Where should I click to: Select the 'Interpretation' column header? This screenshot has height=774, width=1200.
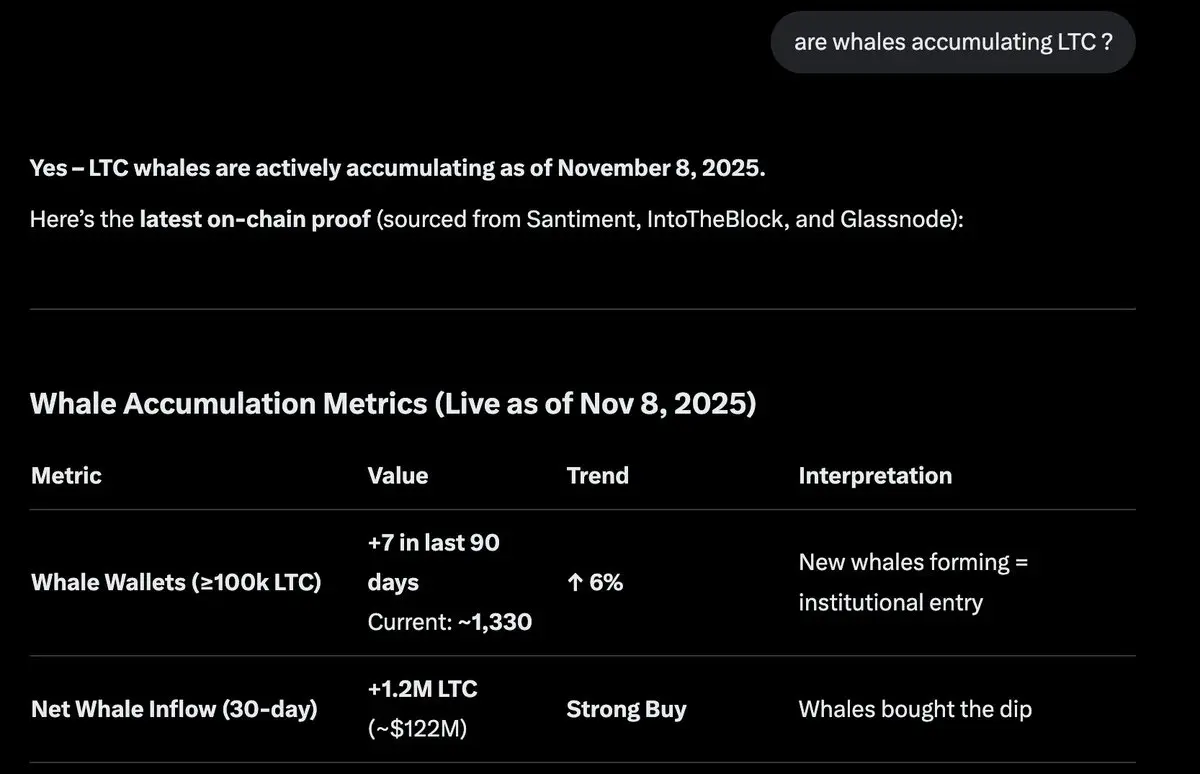(x=875, y=476)
